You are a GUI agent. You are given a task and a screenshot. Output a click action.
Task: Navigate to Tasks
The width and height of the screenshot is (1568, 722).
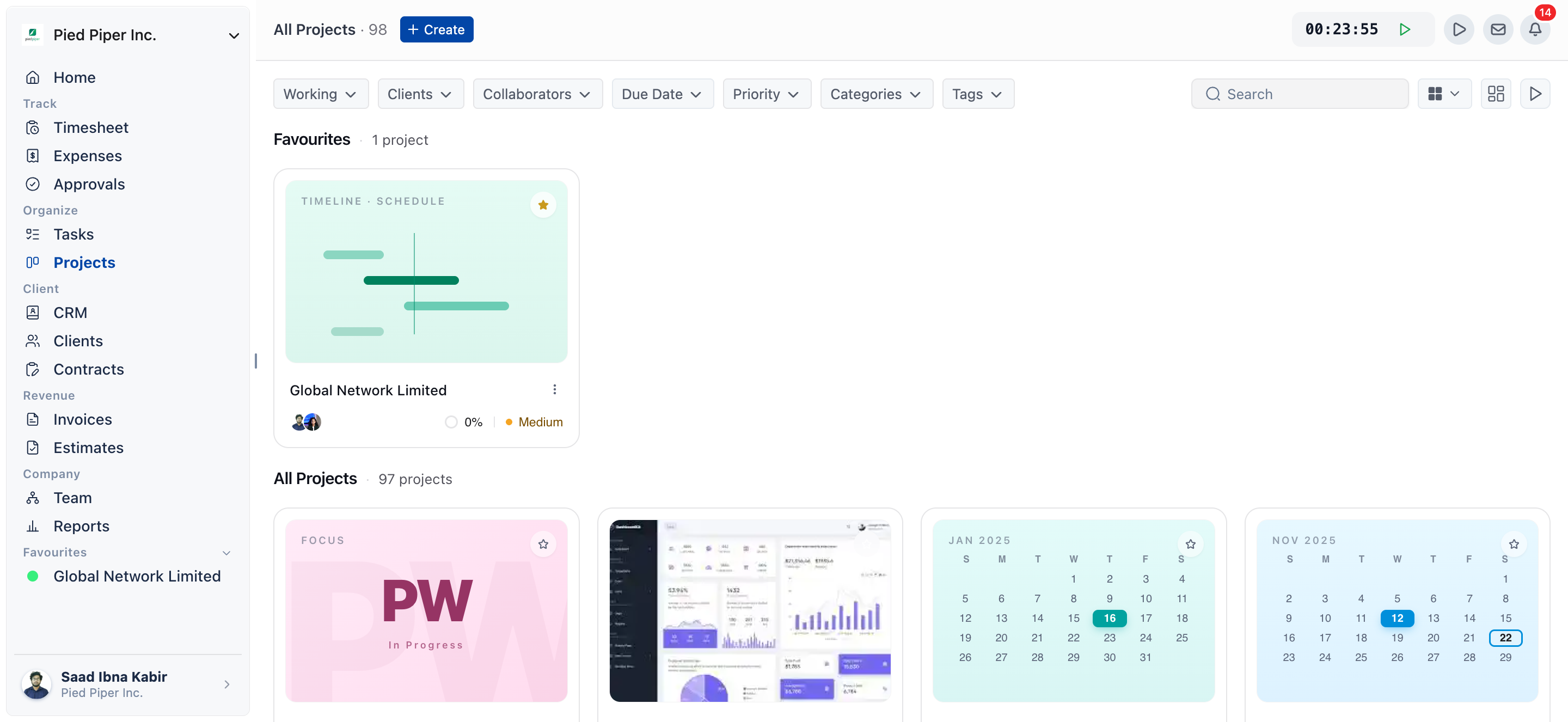(73, 234)
